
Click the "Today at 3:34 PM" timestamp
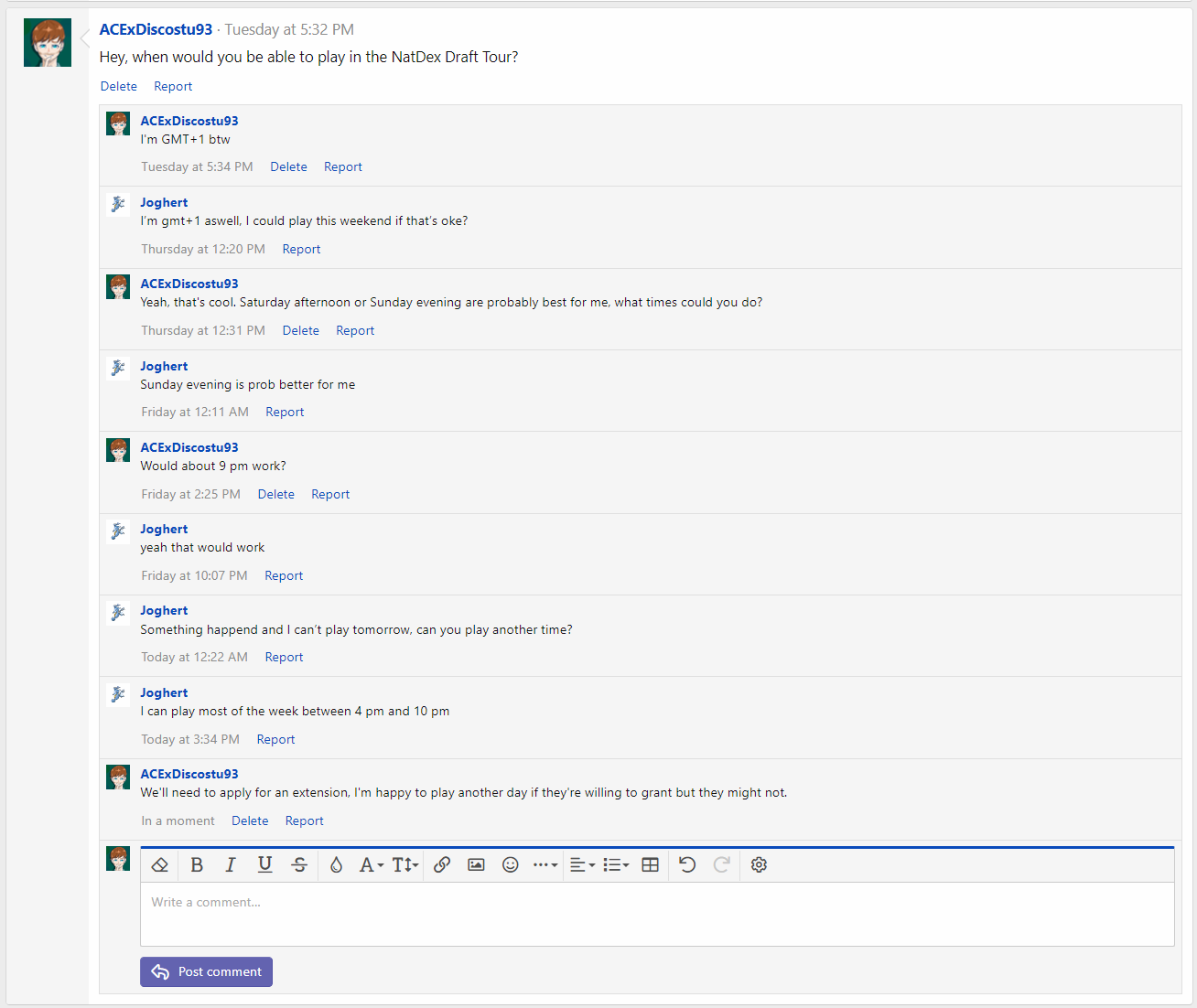[x=190, y=740]
